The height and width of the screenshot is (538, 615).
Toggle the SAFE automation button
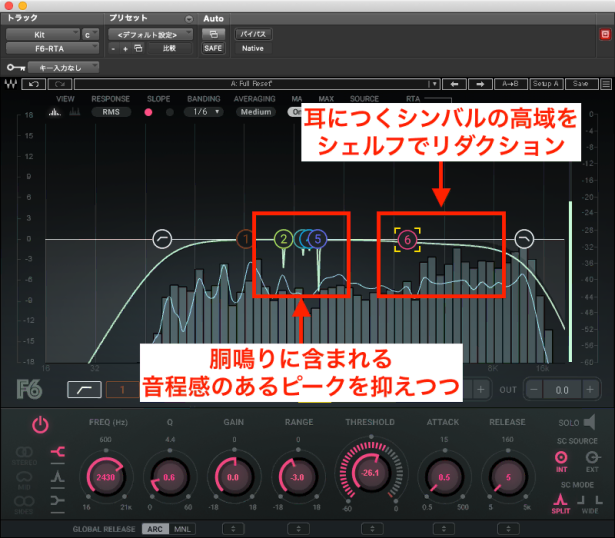click(x=213, y=48)
